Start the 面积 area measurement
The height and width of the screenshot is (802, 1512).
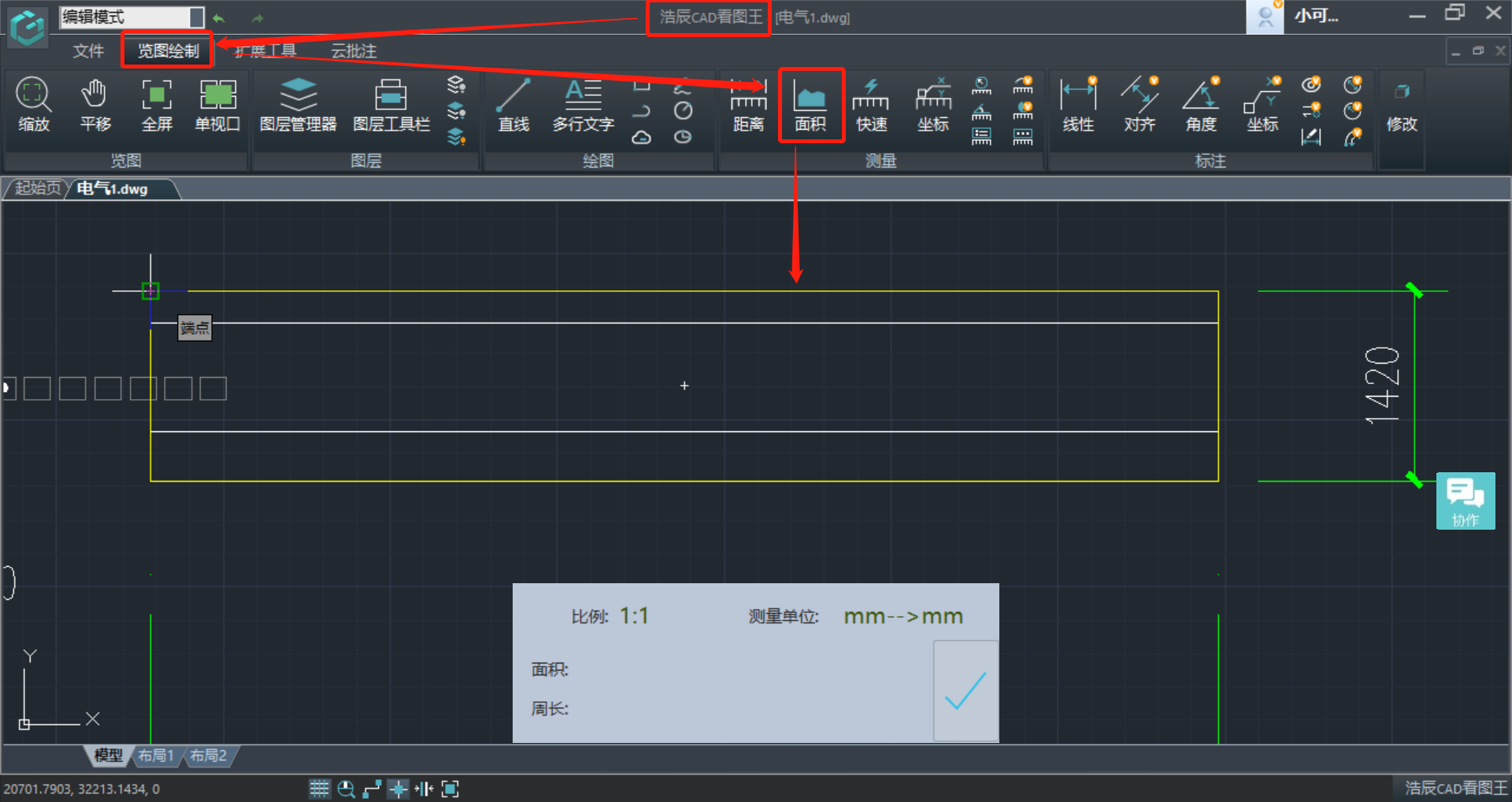pos(810,105)
